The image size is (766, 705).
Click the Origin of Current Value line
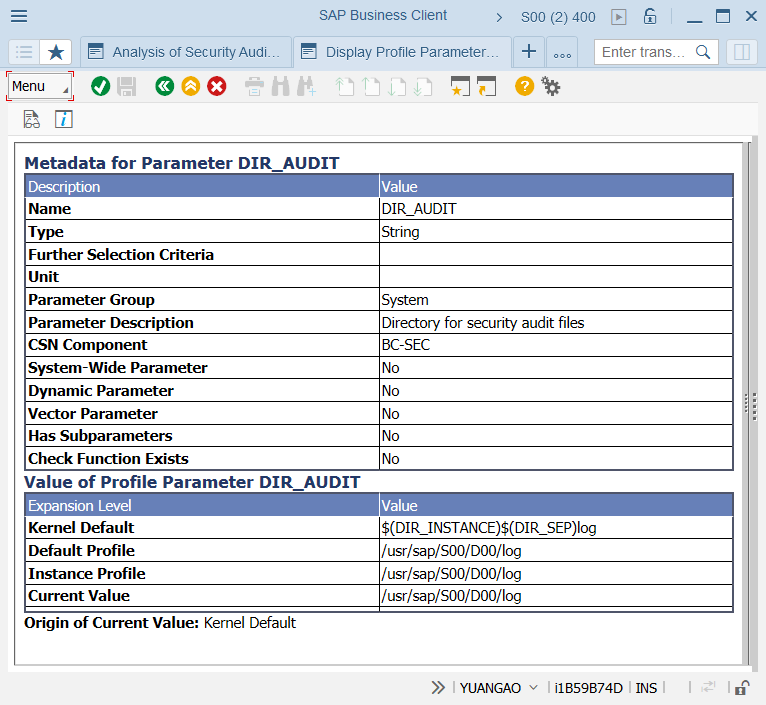(160, 623)
